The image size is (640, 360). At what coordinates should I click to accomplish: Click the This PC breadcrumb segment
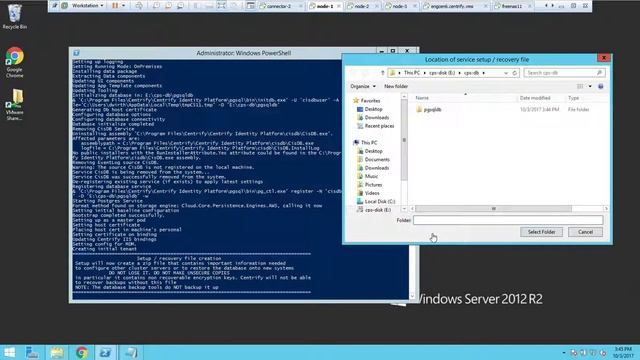[x=412, y=73]
